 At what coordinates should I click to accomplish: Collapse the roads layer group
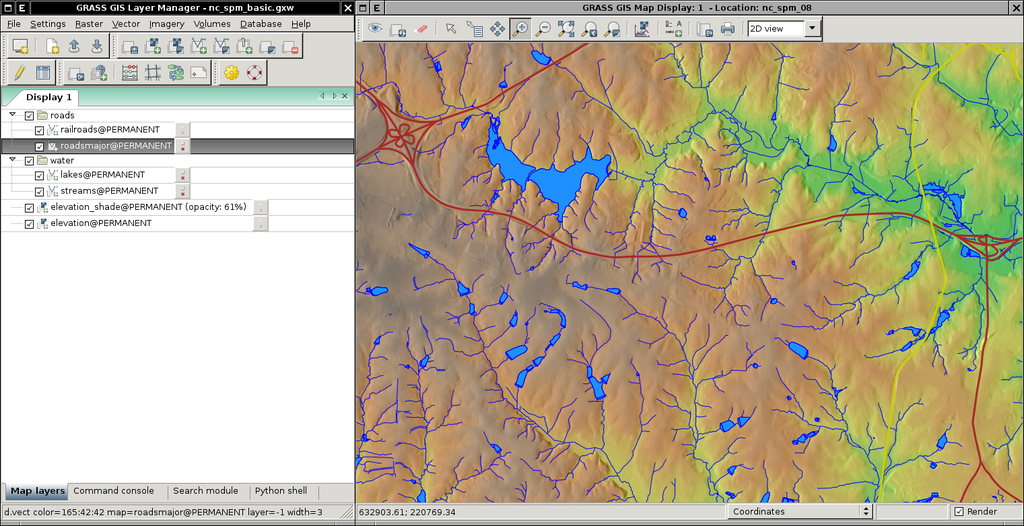13,115
